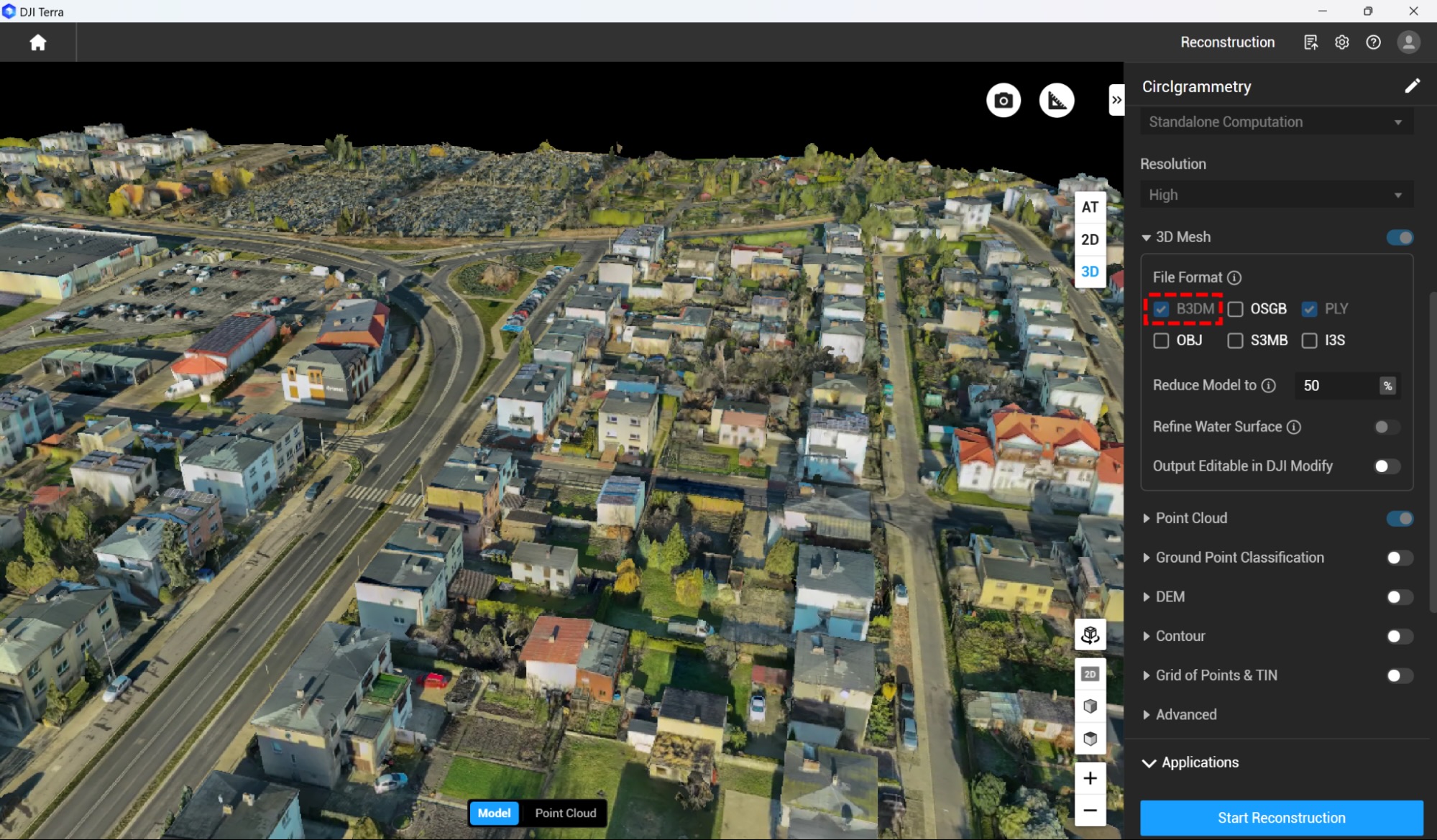Open the help question mark icon
Viewport: 1437px width, 840px height.
[1373, 42]
